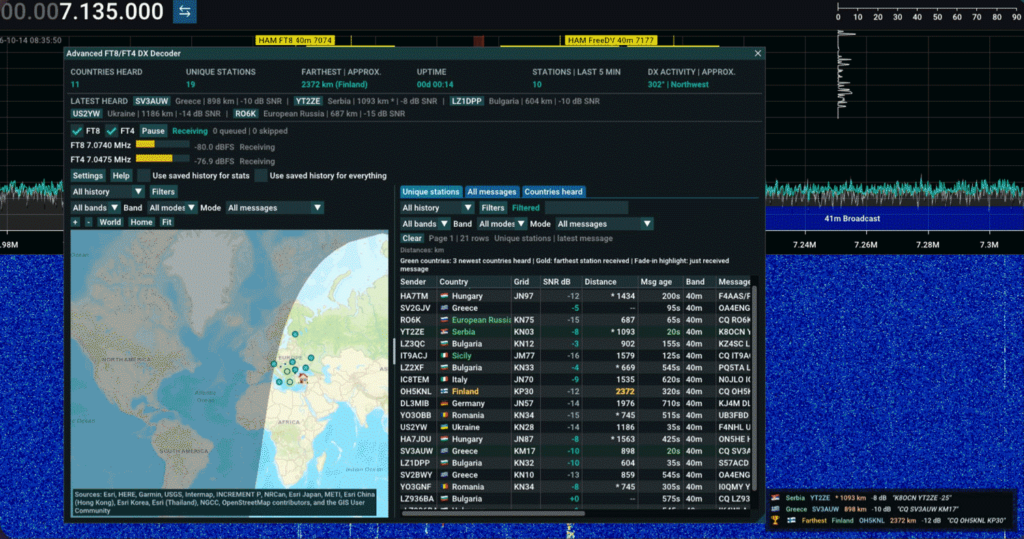The image size is (1024, 539).
Task: Expand the table 'All modes' dropdown
Action: pos(502,224)
